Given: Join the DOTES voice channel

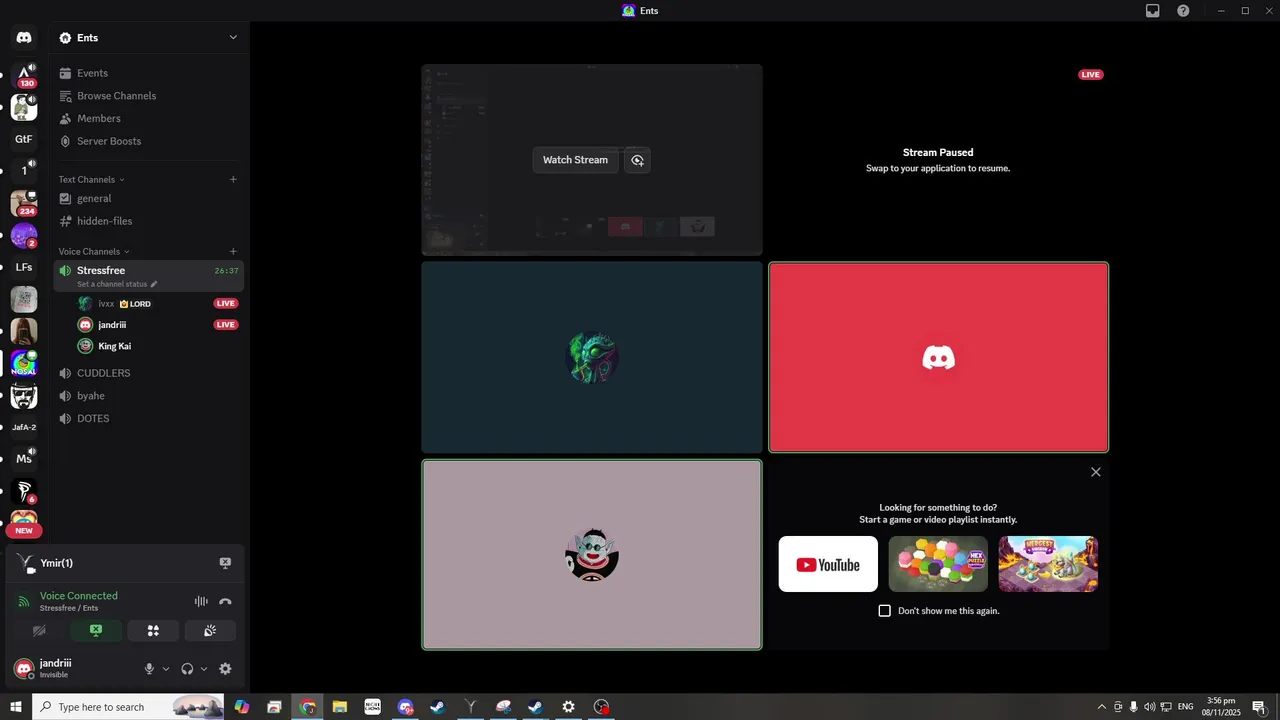Looking at the screenshot, I should (148, 419).
